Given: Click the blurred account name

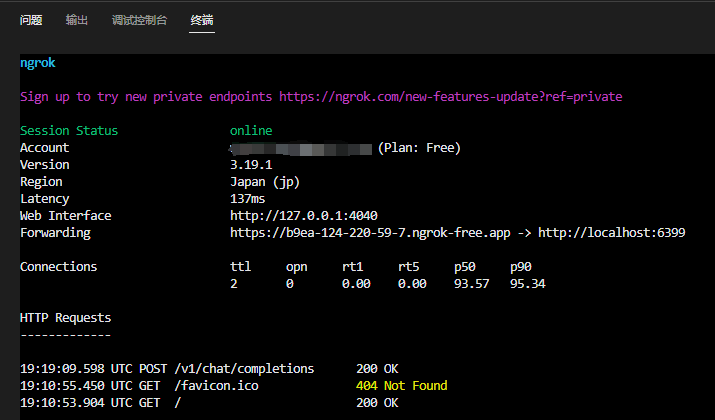Looking at the screenshot, I should [x=300, y=148].
